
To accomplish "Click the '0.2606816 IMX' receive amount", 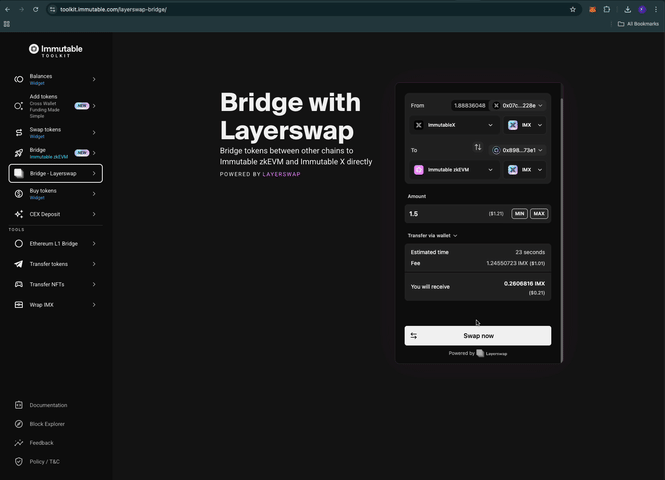I will click(x=525, y=284).
